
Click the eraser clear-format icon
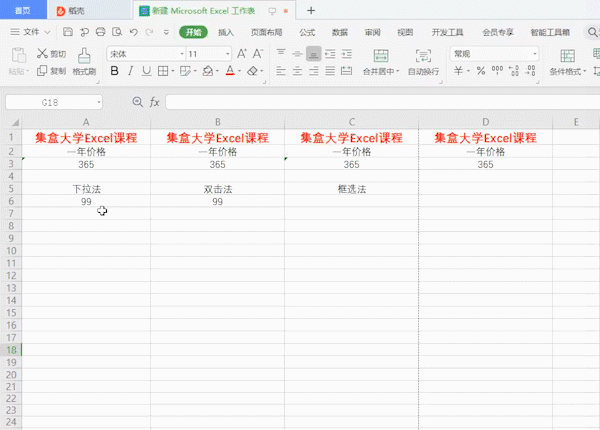click(252, 71)
